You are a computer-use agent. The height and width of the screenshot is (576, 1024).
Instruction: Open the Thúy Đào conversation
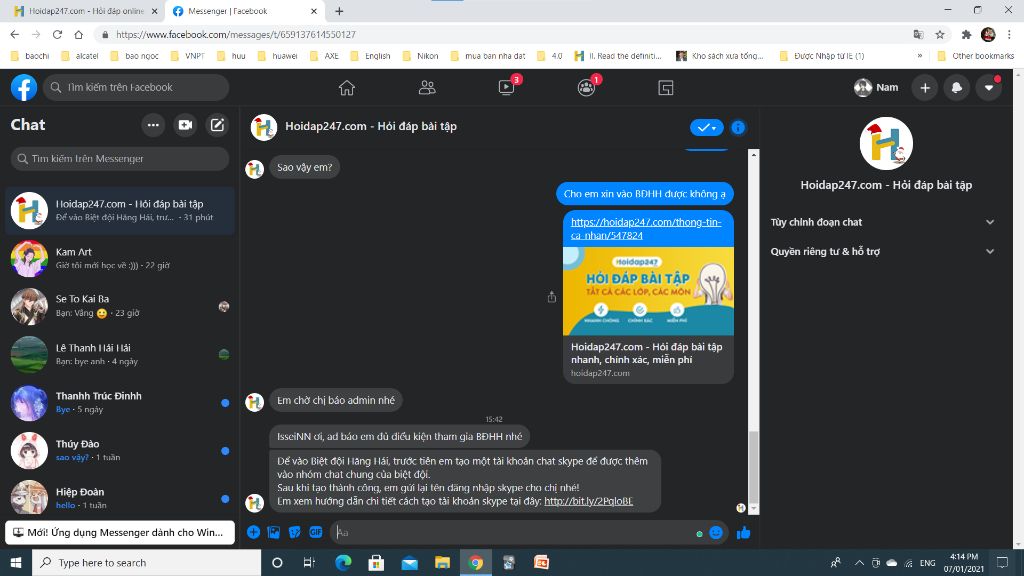120,450
